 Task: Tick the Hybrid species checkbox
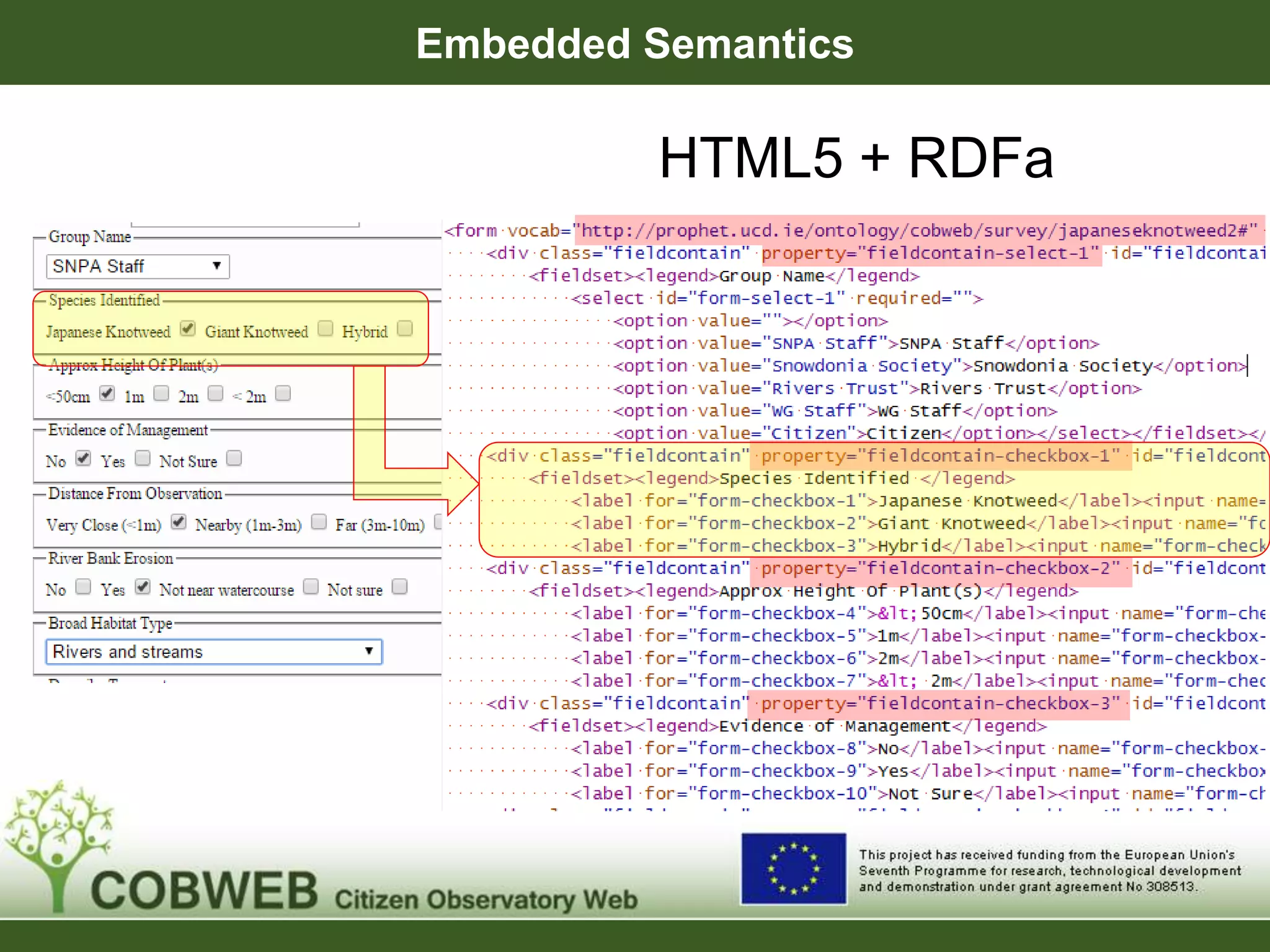(404, 328)
